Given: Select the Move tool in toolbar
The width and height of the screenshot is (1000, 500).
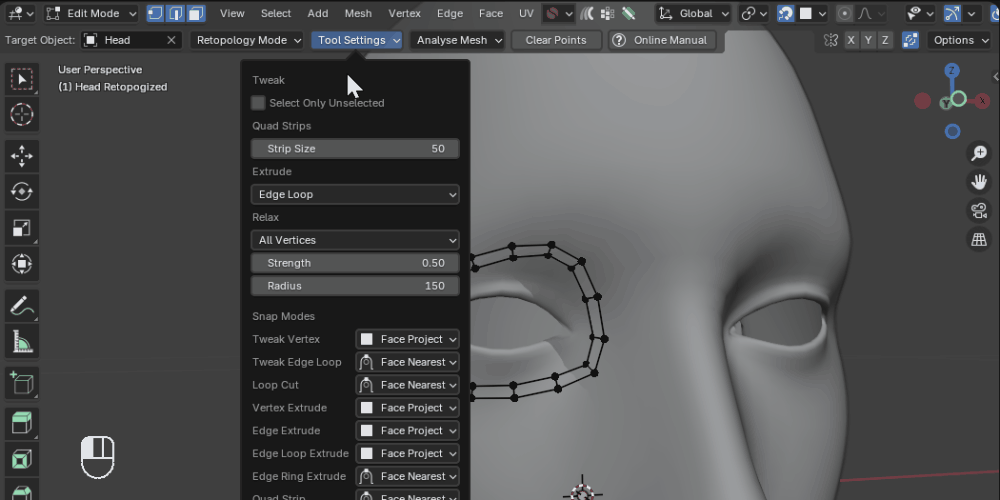Looking at the screenshot, I should pyautogui.click(x=22, y=155).
